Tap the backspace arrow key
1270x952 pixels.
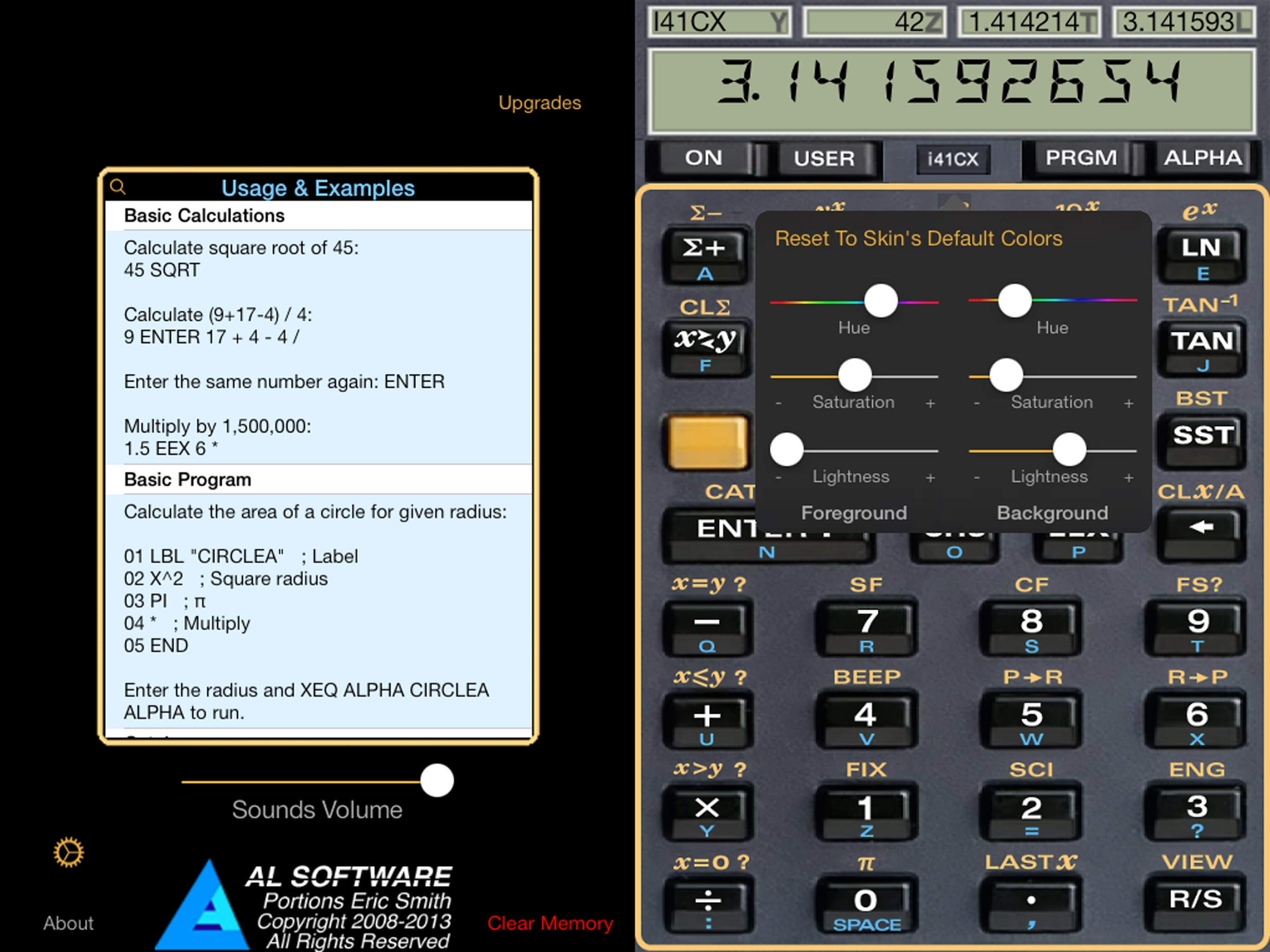coord(1202,534)
